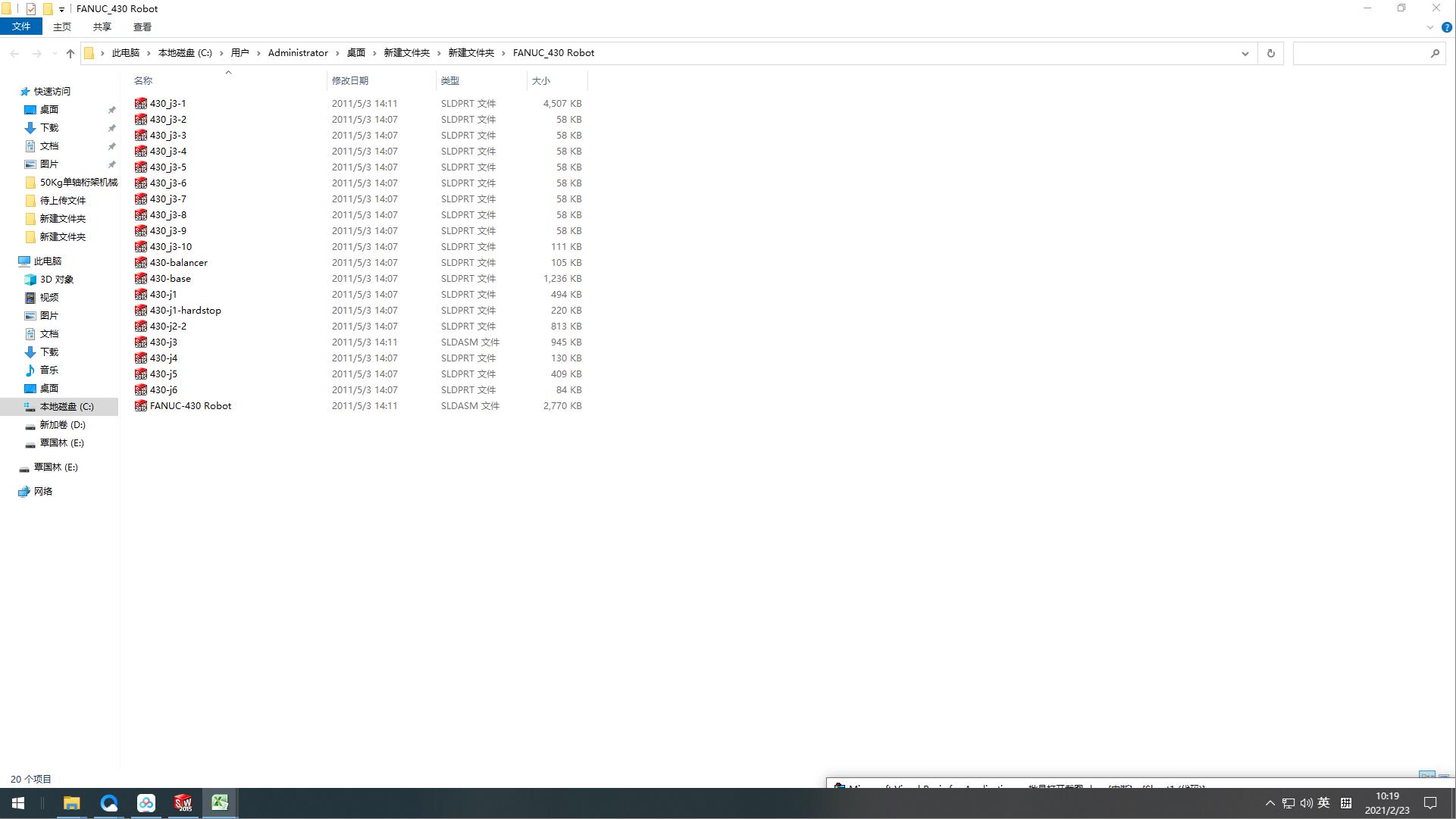This screenshot has height=819, width=1456.
Task: Select the FANUC-430 Robot assembly file
Action: (190, 406)
